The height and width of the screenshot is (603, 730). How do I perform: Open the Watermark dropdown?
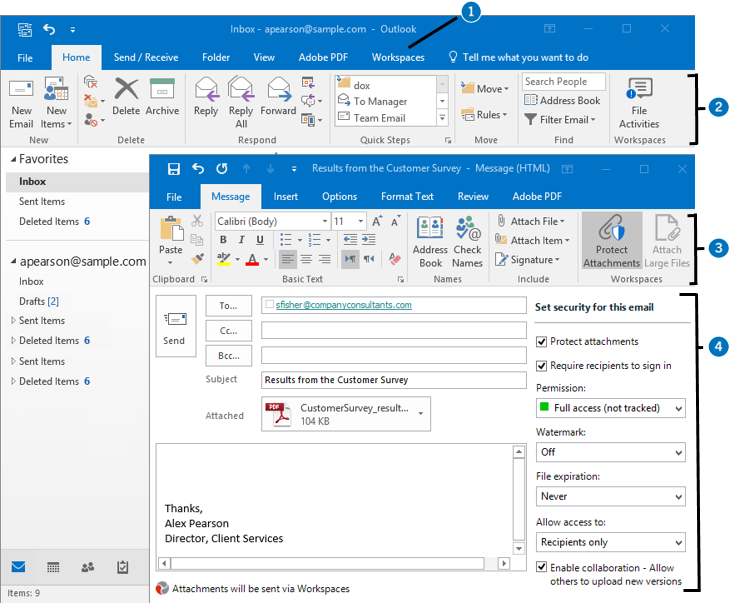[x=610, y=452]
